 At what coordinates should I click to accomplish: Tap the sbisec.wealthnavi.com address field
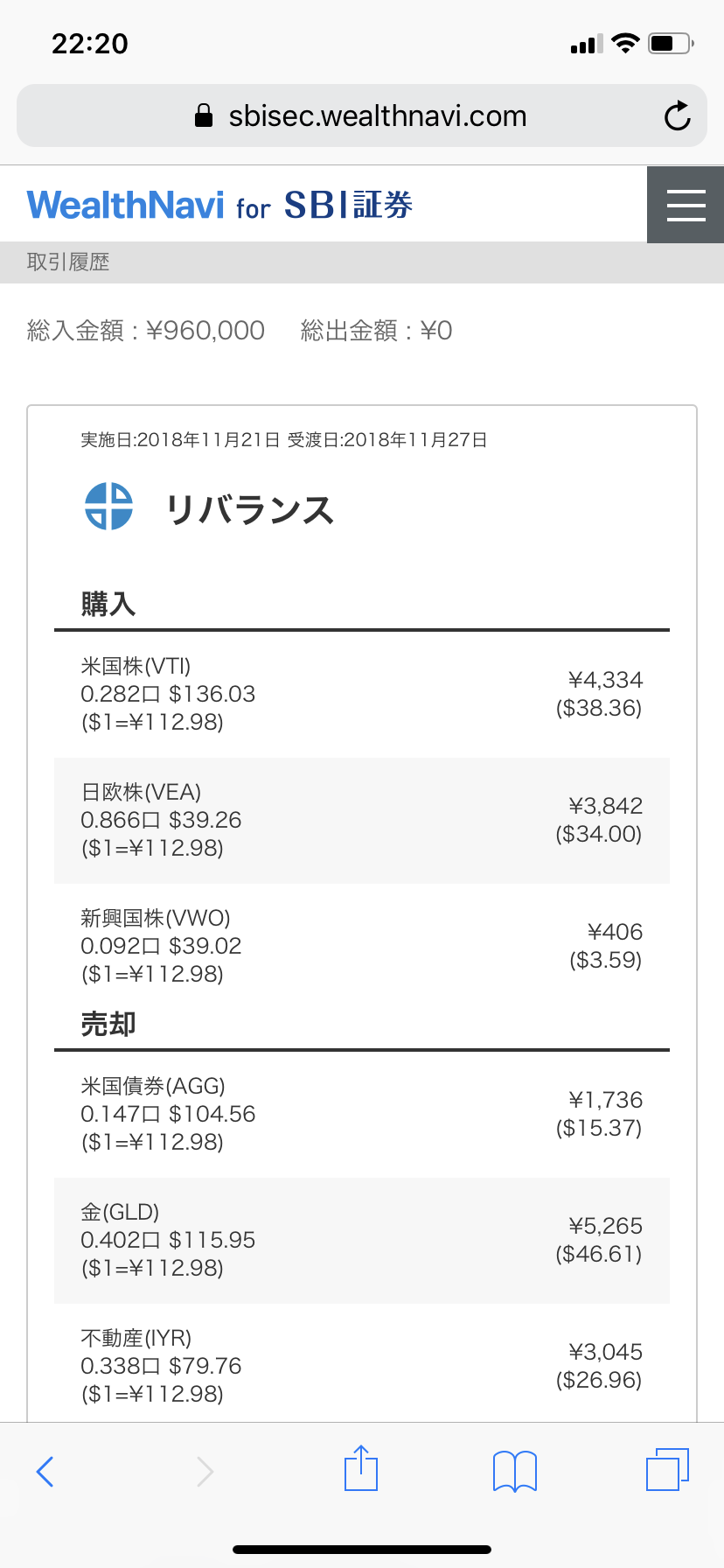[x=377, y=116]
